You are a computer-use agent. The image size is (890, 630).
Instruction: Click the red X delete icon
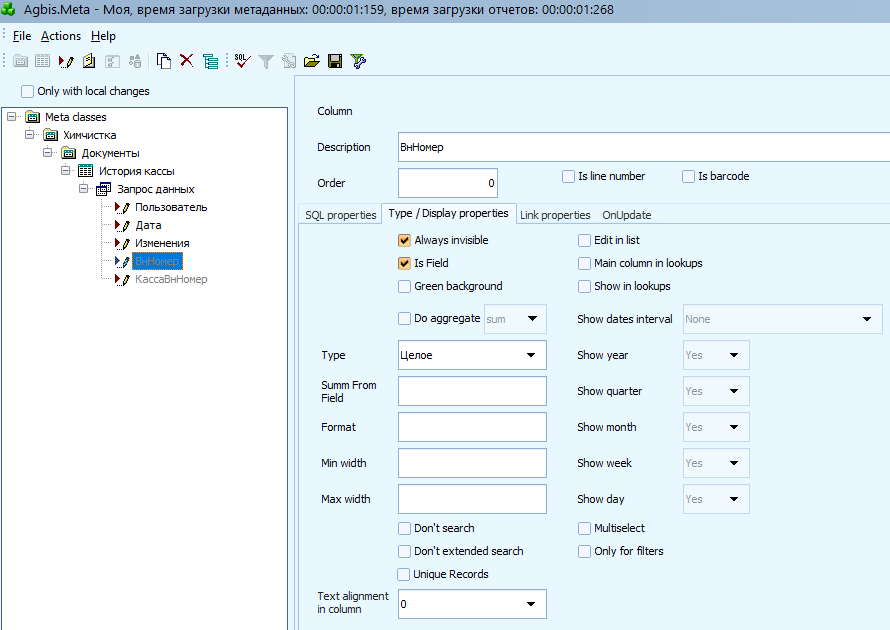tap(186, 60)
